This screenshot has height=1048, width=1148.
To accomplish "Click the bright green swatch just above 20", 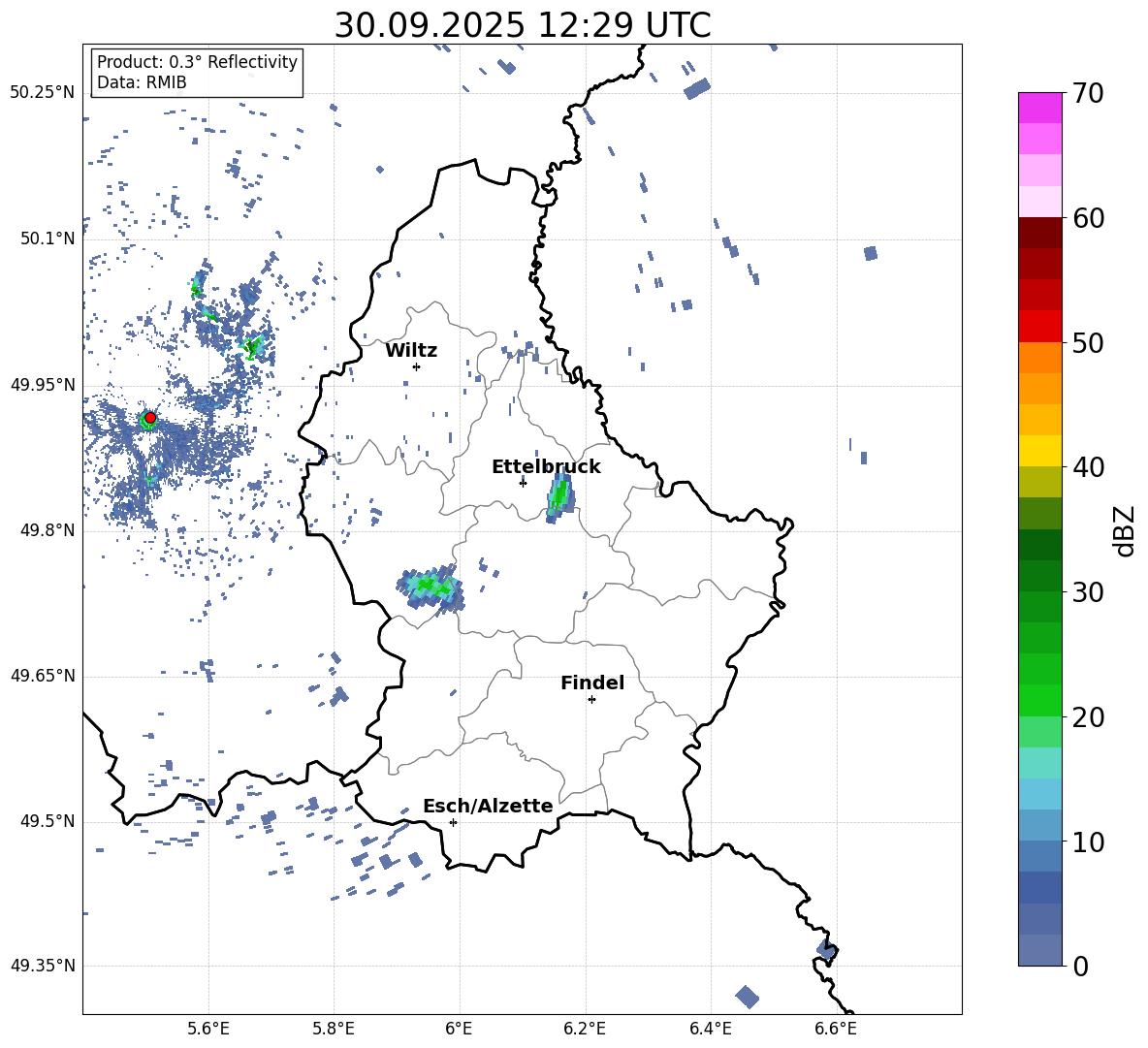I will click(x=1039, y=701).
